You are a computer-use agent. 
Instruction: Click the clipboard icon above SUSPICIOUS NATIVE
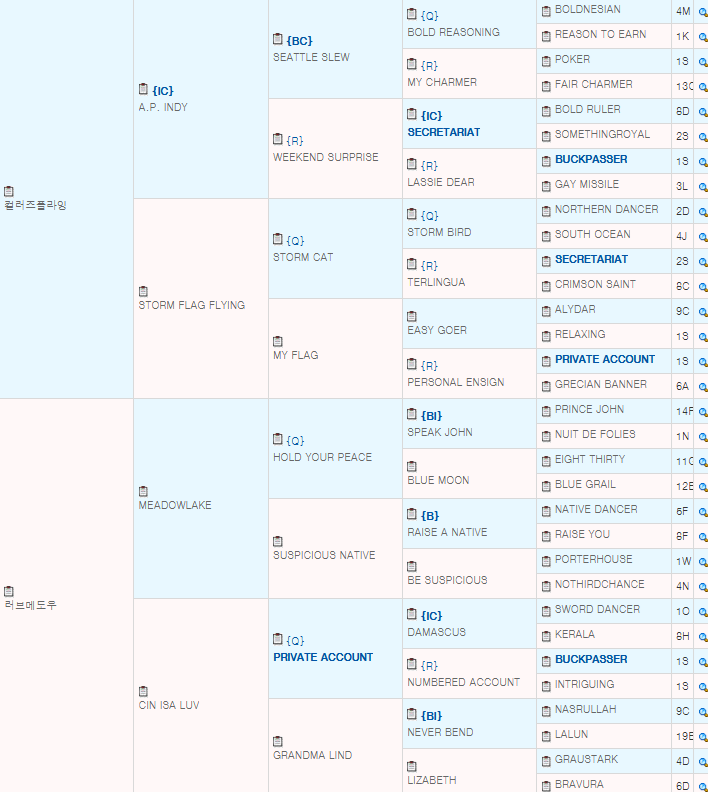[277, 541]
